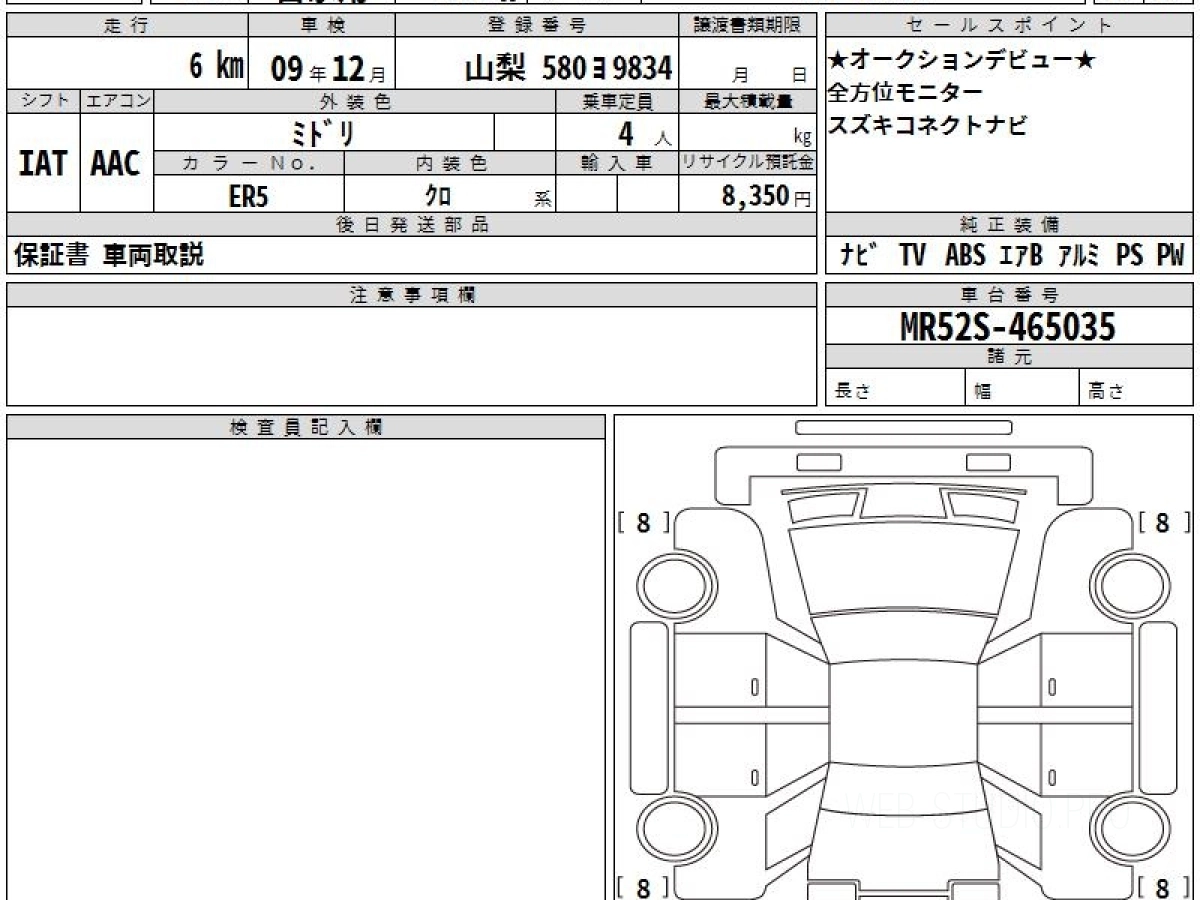Click the シフト header cell
Screen dimensions: 1200x900
click(x=43, y=101)
